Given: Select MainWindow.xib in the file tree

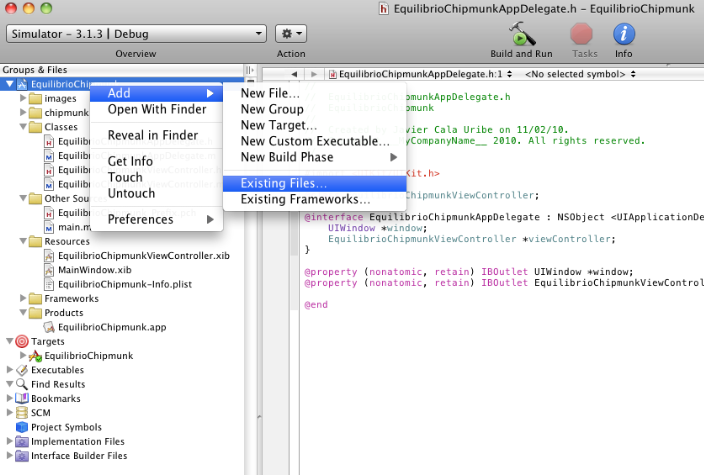Looking at the screenshot, I should (95, 270).
